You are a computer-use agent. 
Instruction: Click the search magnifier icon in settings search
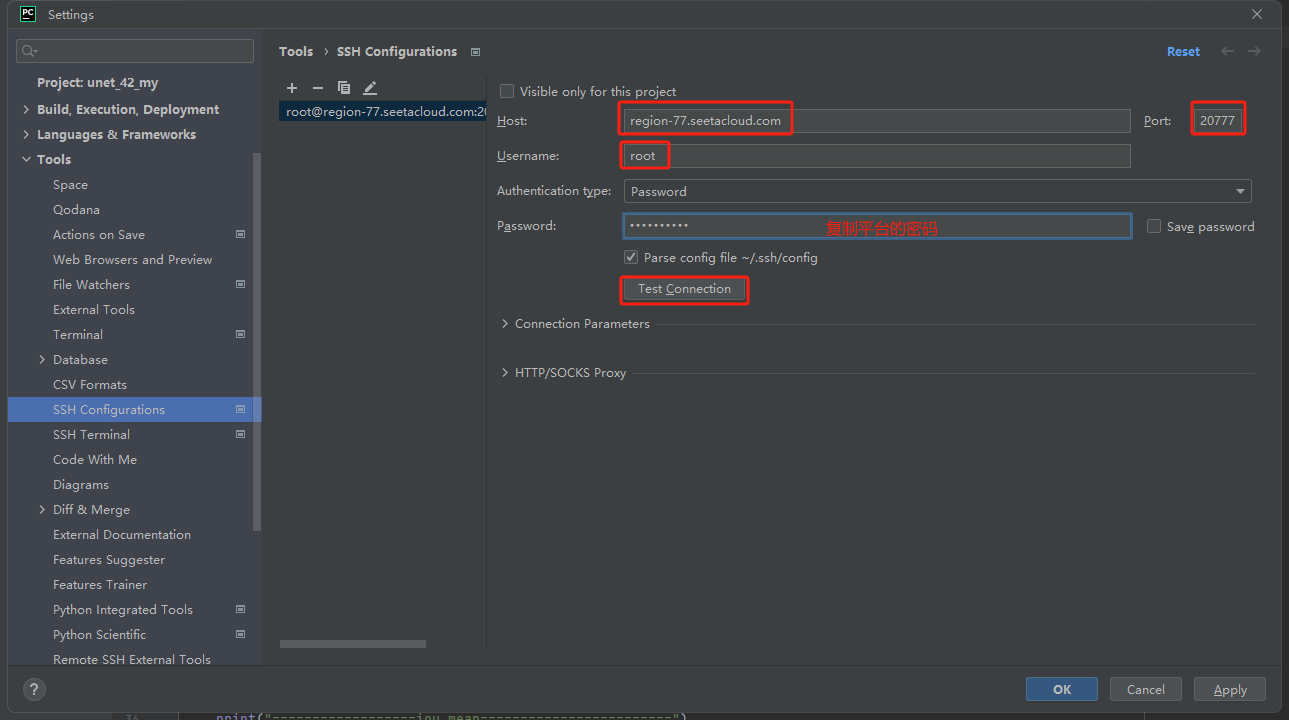pos(29,51)
